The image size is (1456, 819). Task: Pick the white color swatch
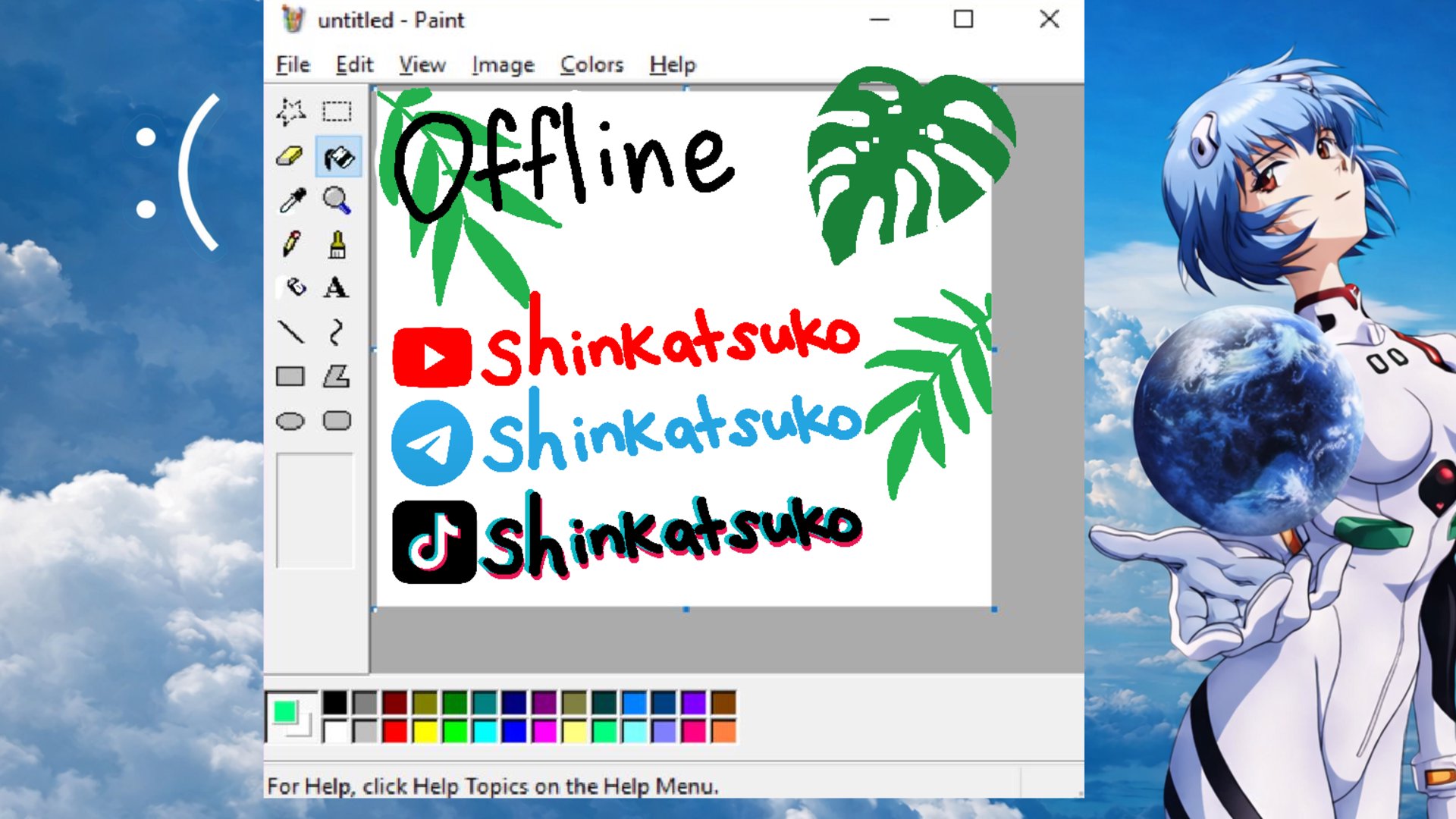(x=334, y=732)
